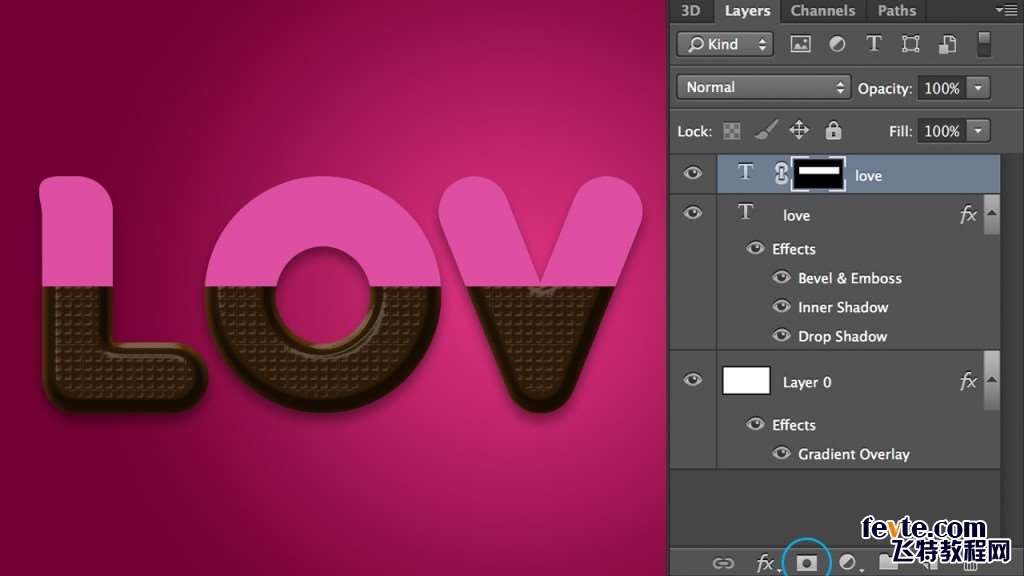This screenshot has width=1024, height=576.
Task: Hide Layer 0
Action: click(692, 380)
